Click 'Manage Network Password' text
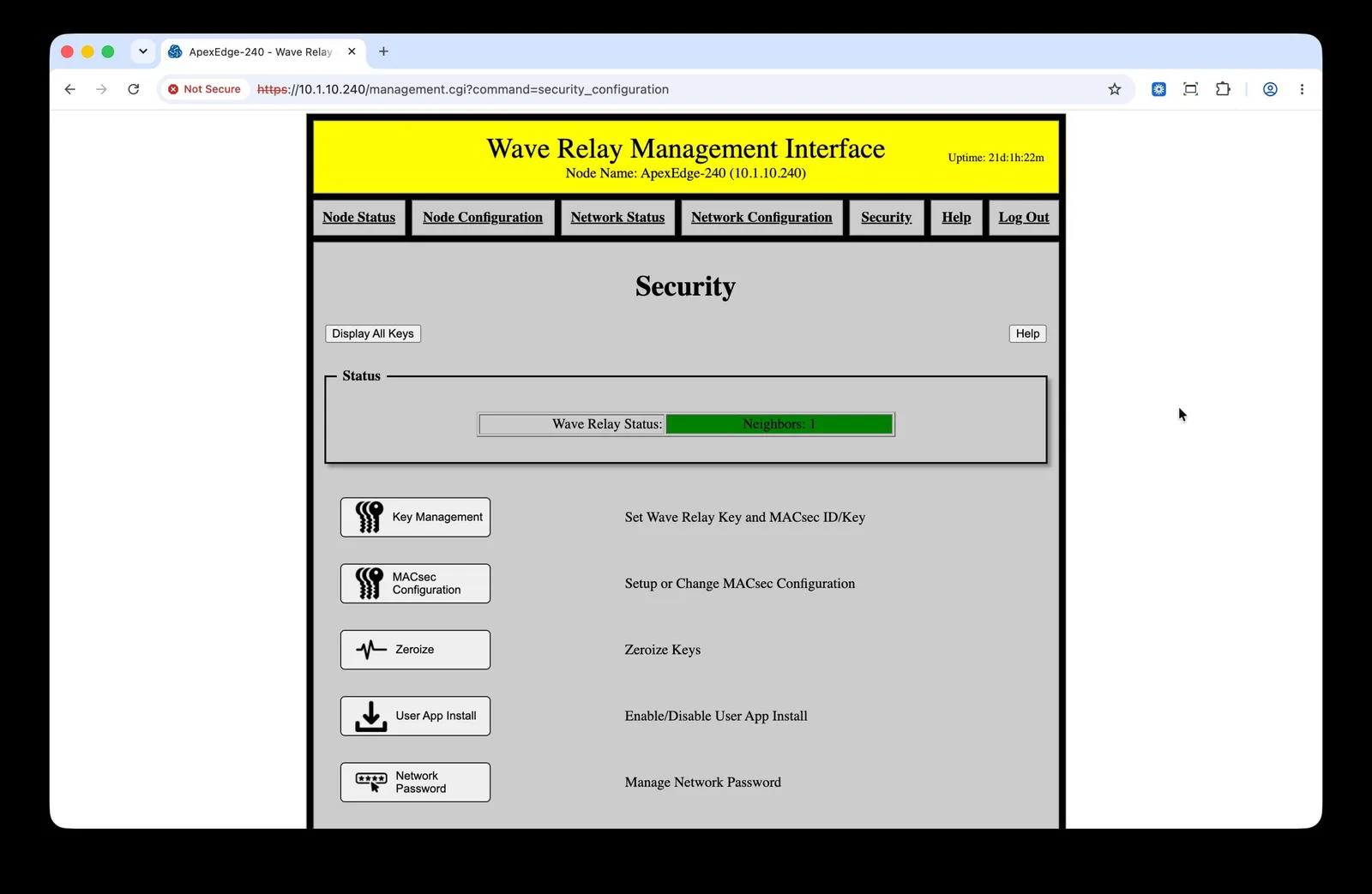 pos(702,782)
